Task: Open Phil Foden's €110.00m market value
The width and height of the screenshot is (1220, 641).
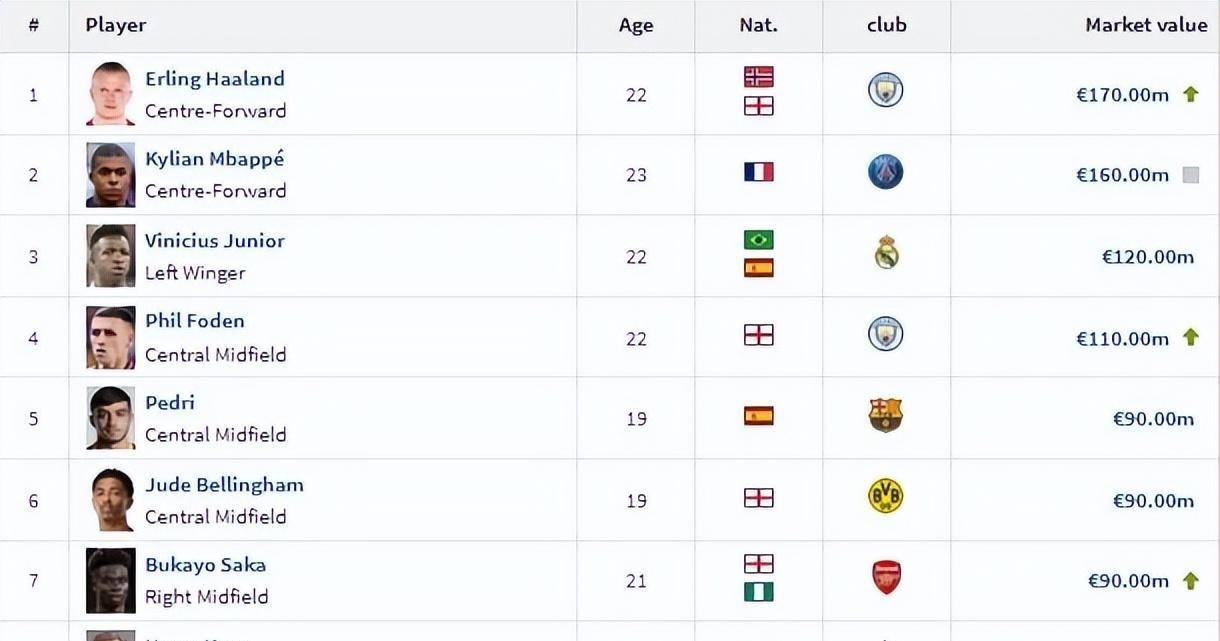Action: coord(1122,338)
